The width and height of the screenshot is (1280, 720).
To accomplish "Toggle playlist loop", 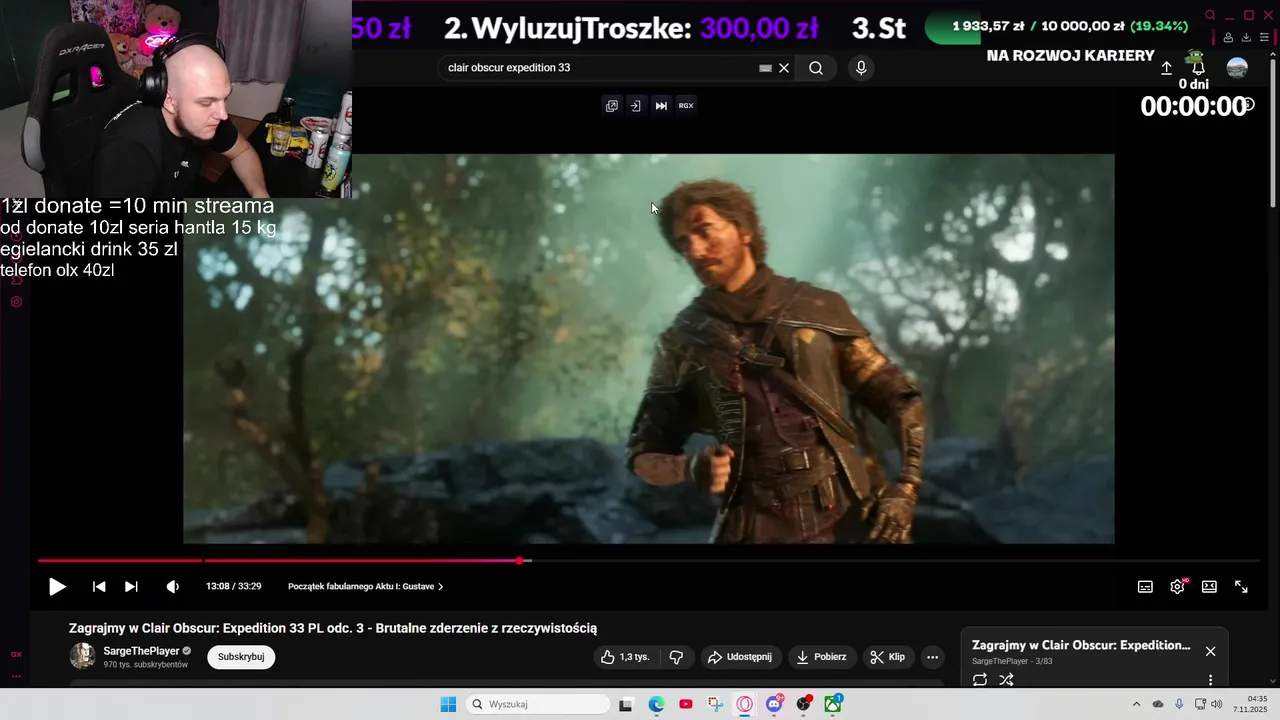I will coord(980,680).
